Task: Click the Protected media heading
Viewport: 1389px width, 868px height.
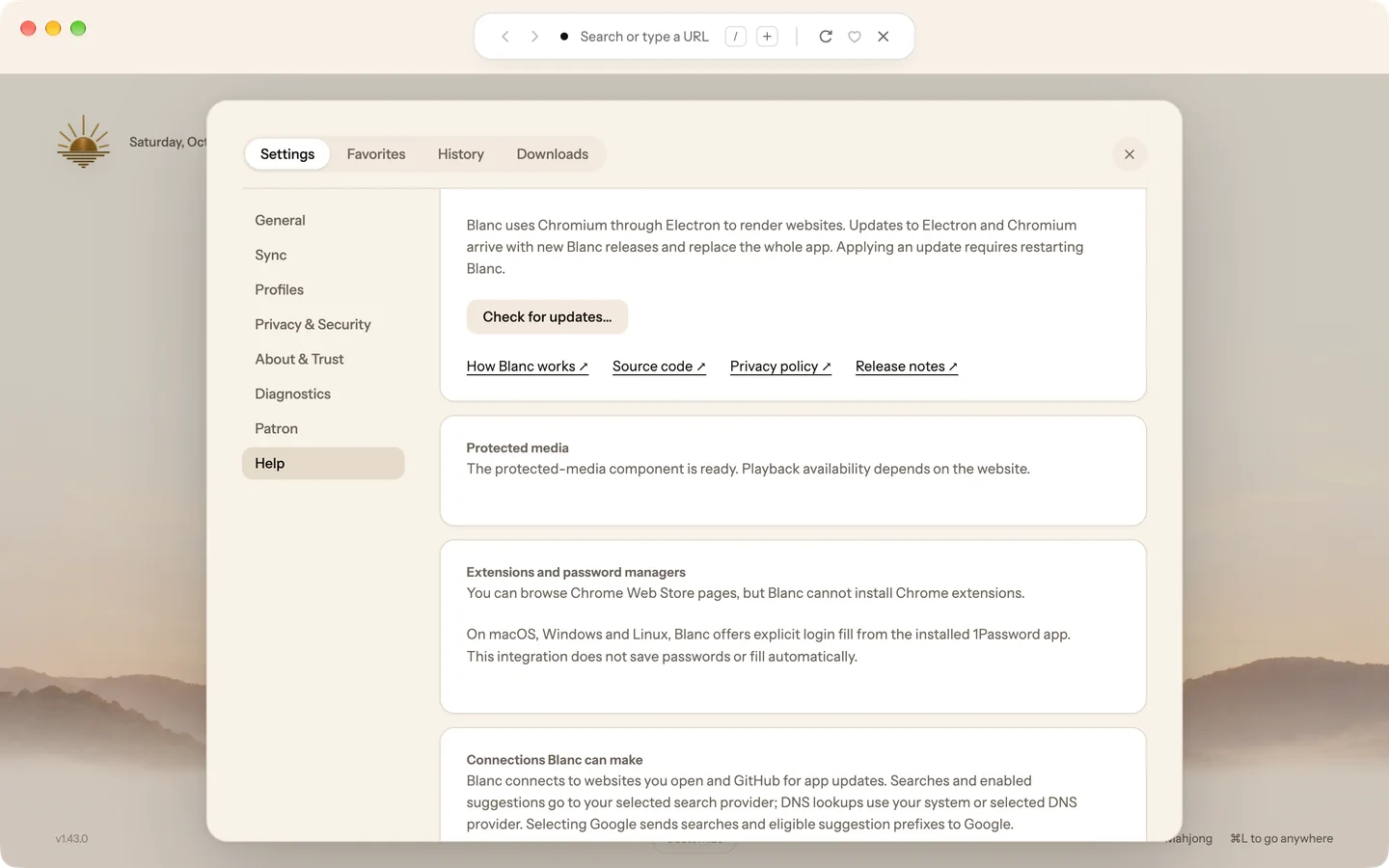Action: pyautogui.click(x=518, y=448)
